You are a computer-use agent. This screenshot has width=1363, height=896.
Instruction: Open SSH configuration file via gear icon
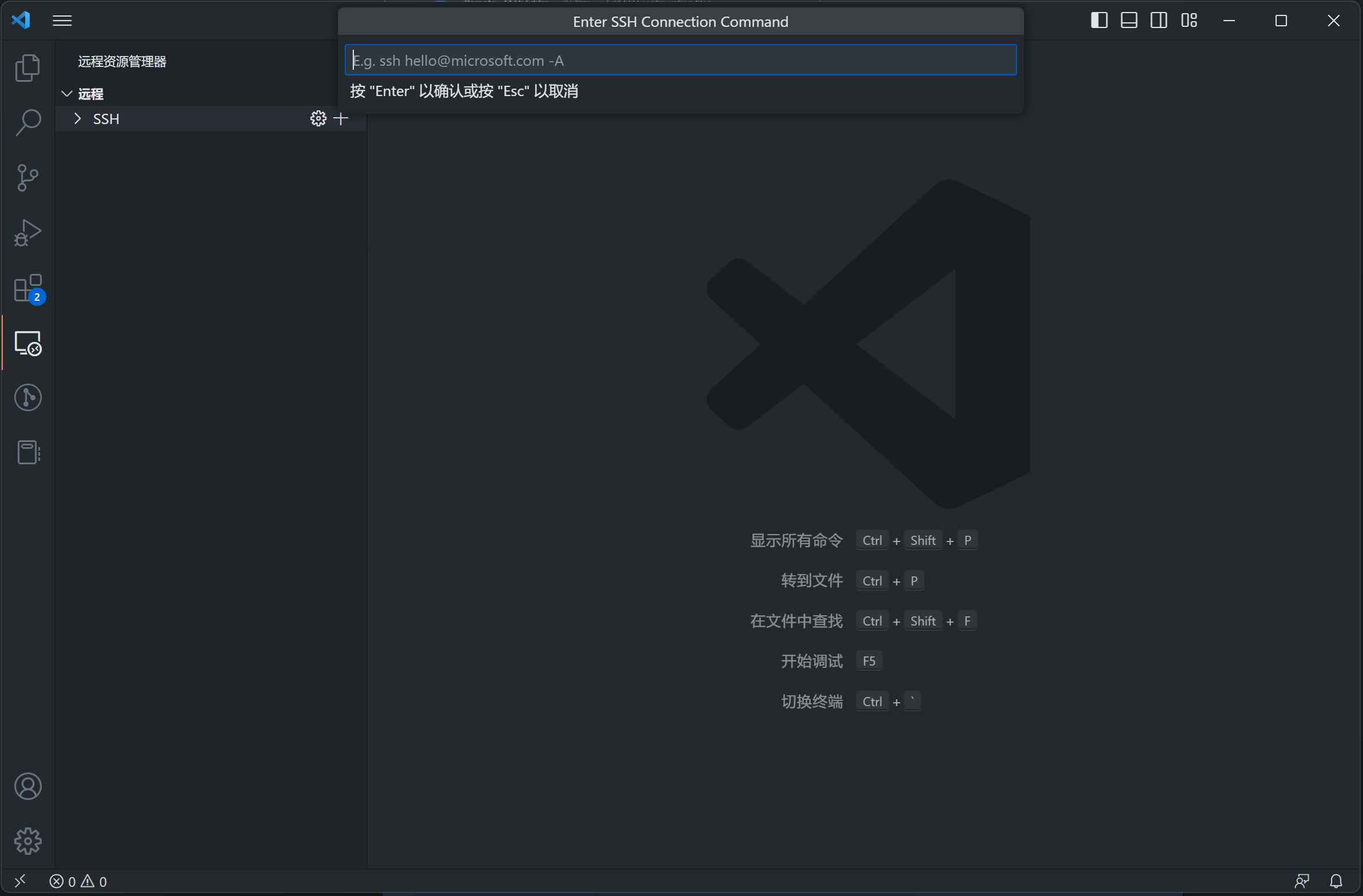pos(318,118)
